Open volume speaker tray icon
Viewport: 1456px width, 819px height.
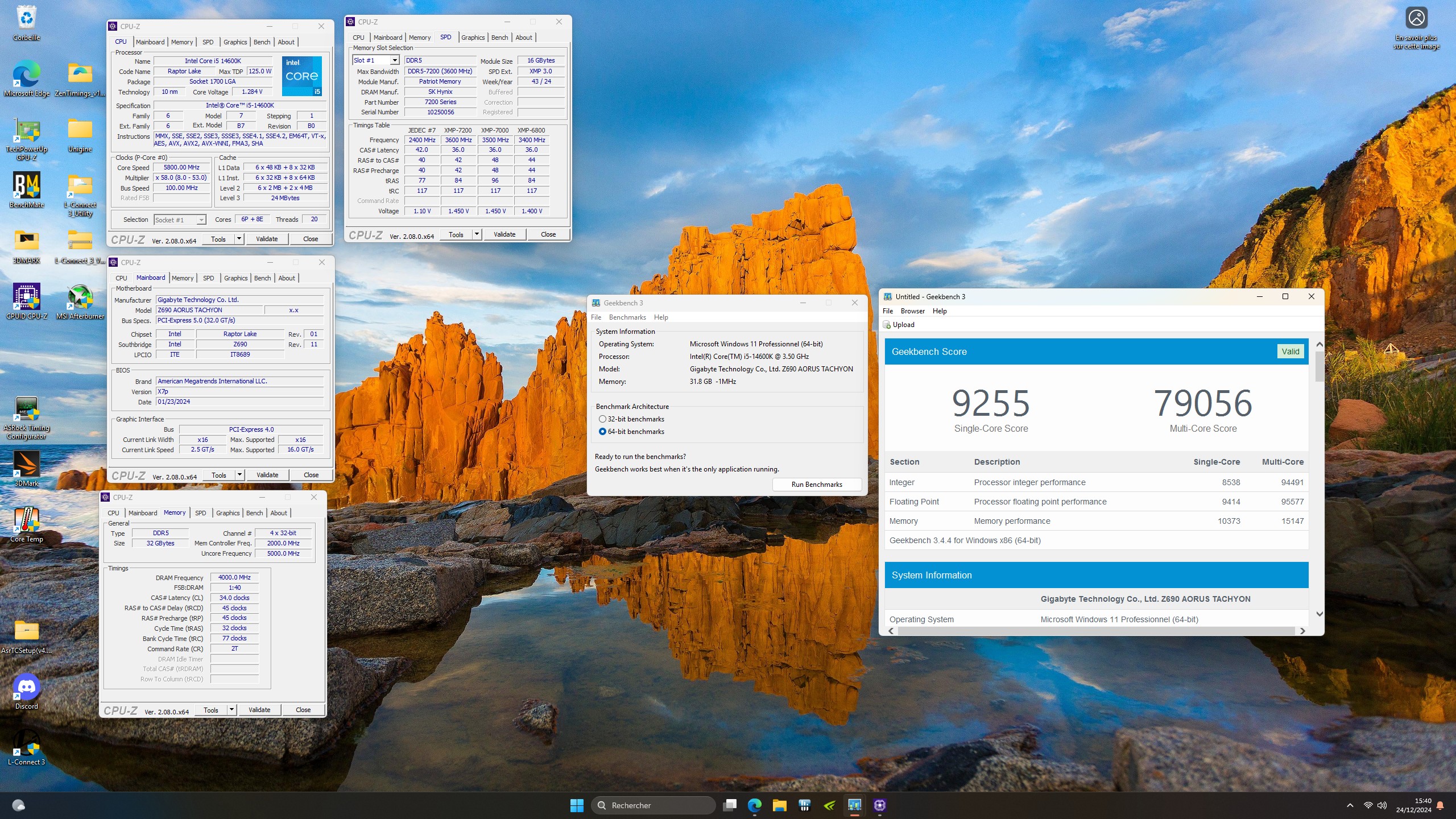1382,805
